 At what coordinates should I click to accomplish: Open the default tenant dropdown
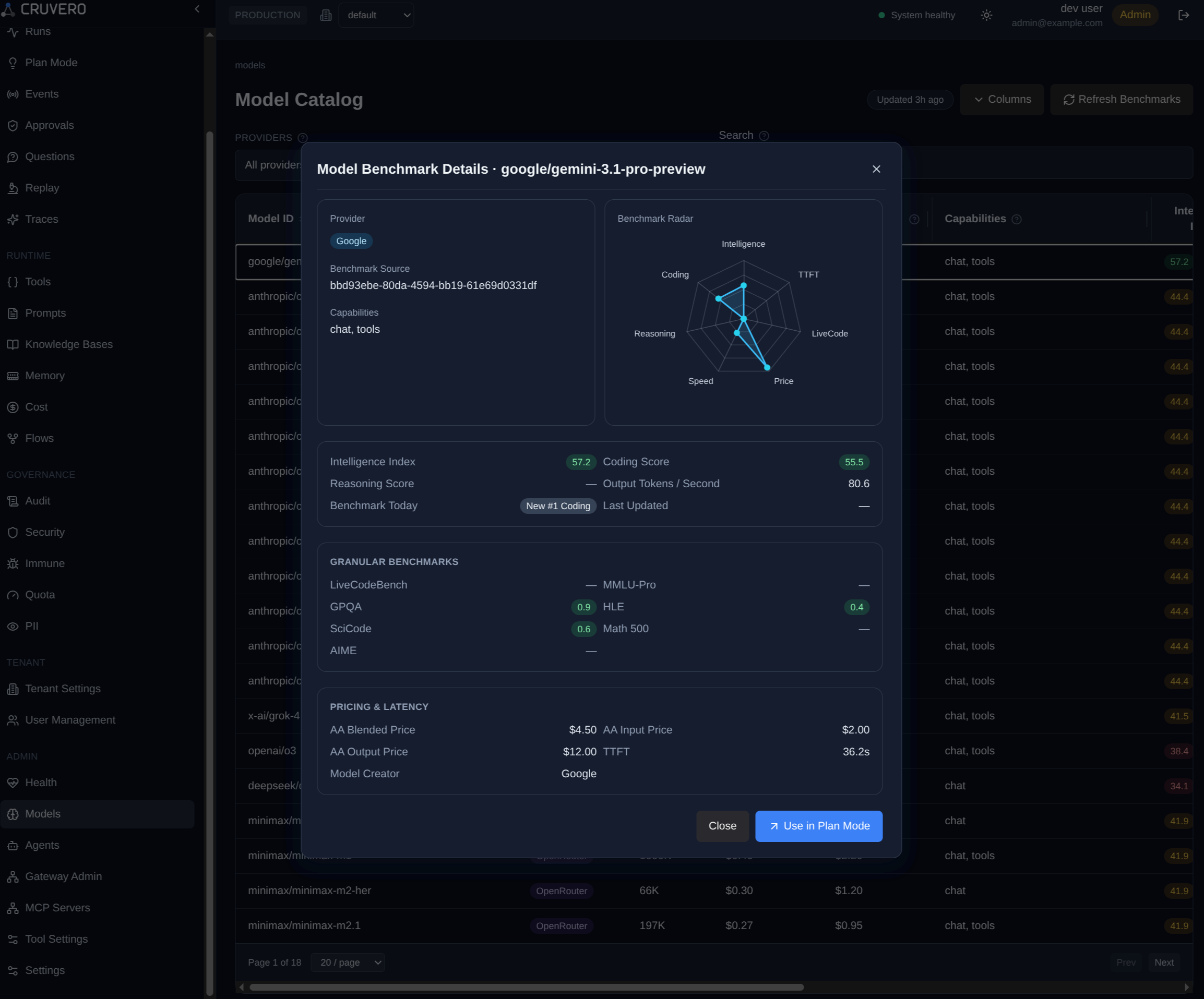click(x=376, y=16)
